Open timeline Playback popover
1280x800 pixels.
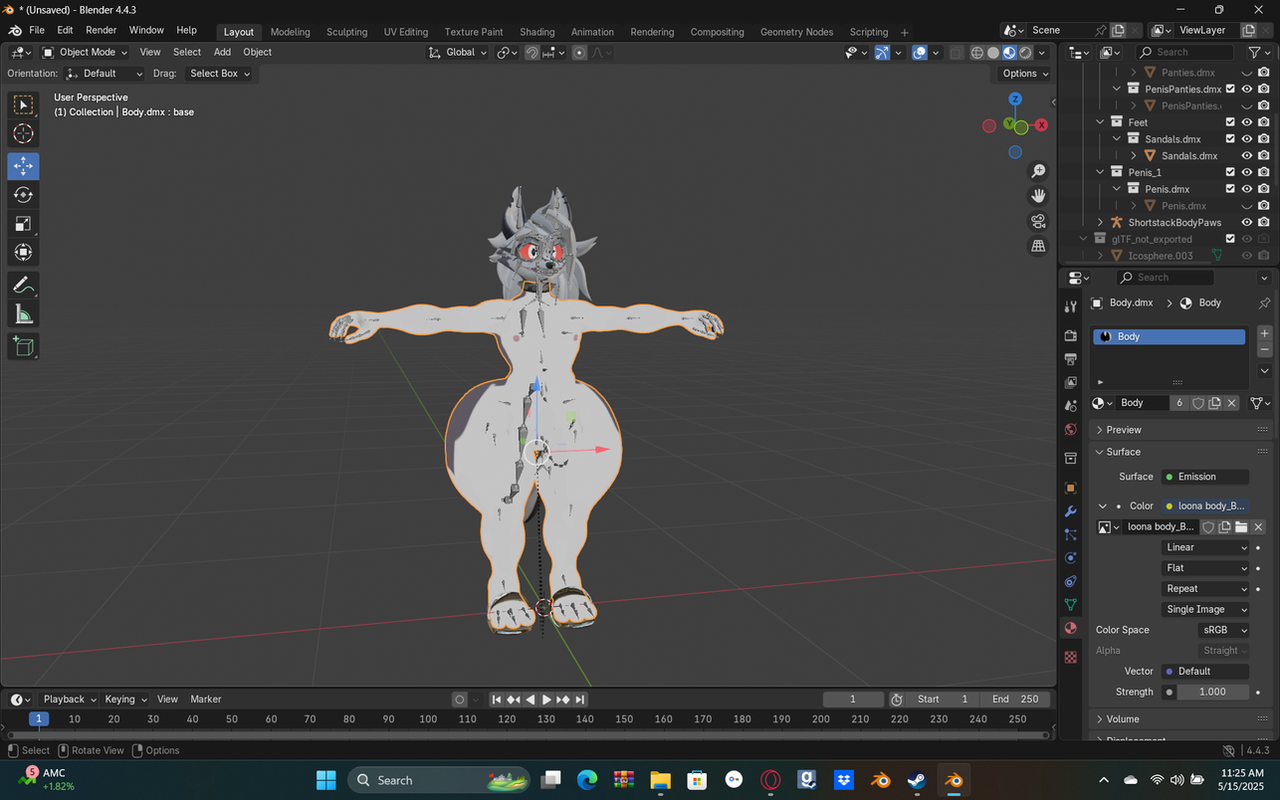[x=69, y=699]
